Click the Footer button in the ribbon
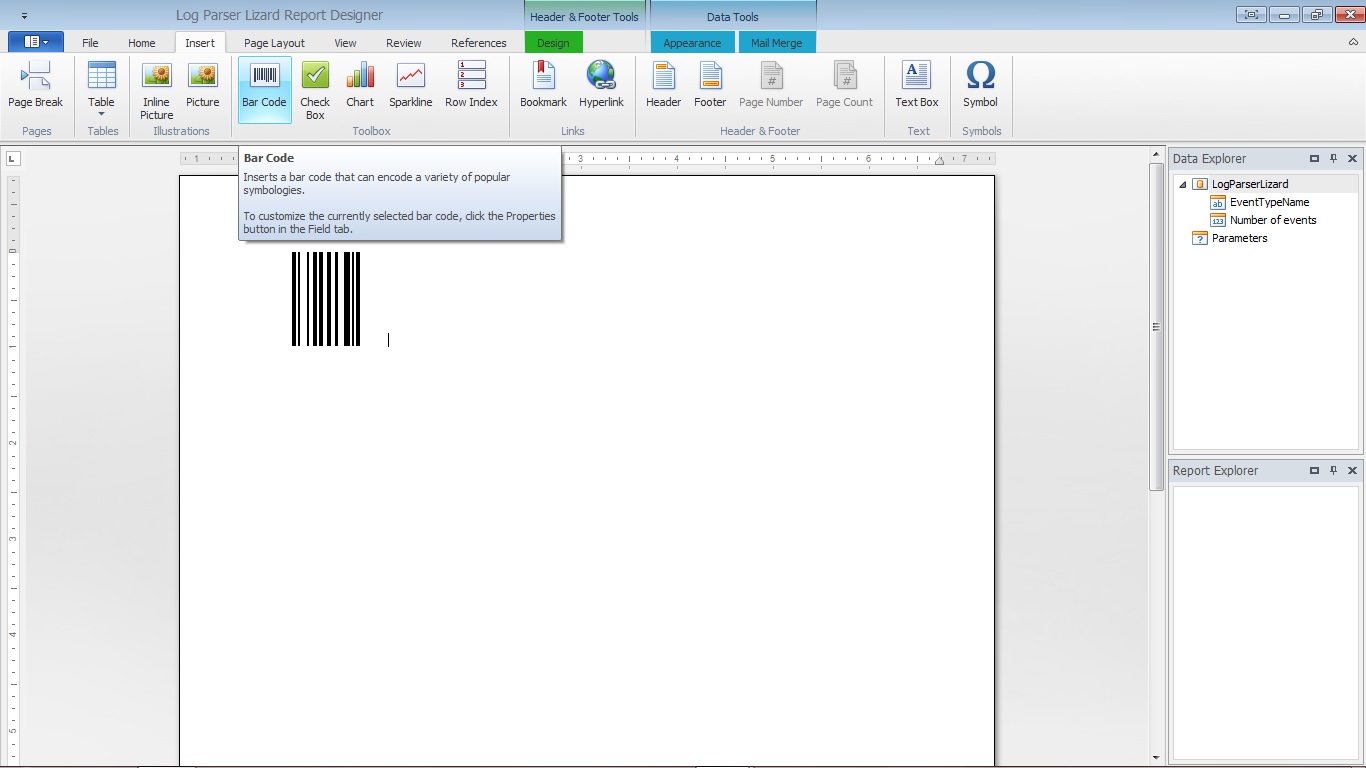 click(710, 85)
